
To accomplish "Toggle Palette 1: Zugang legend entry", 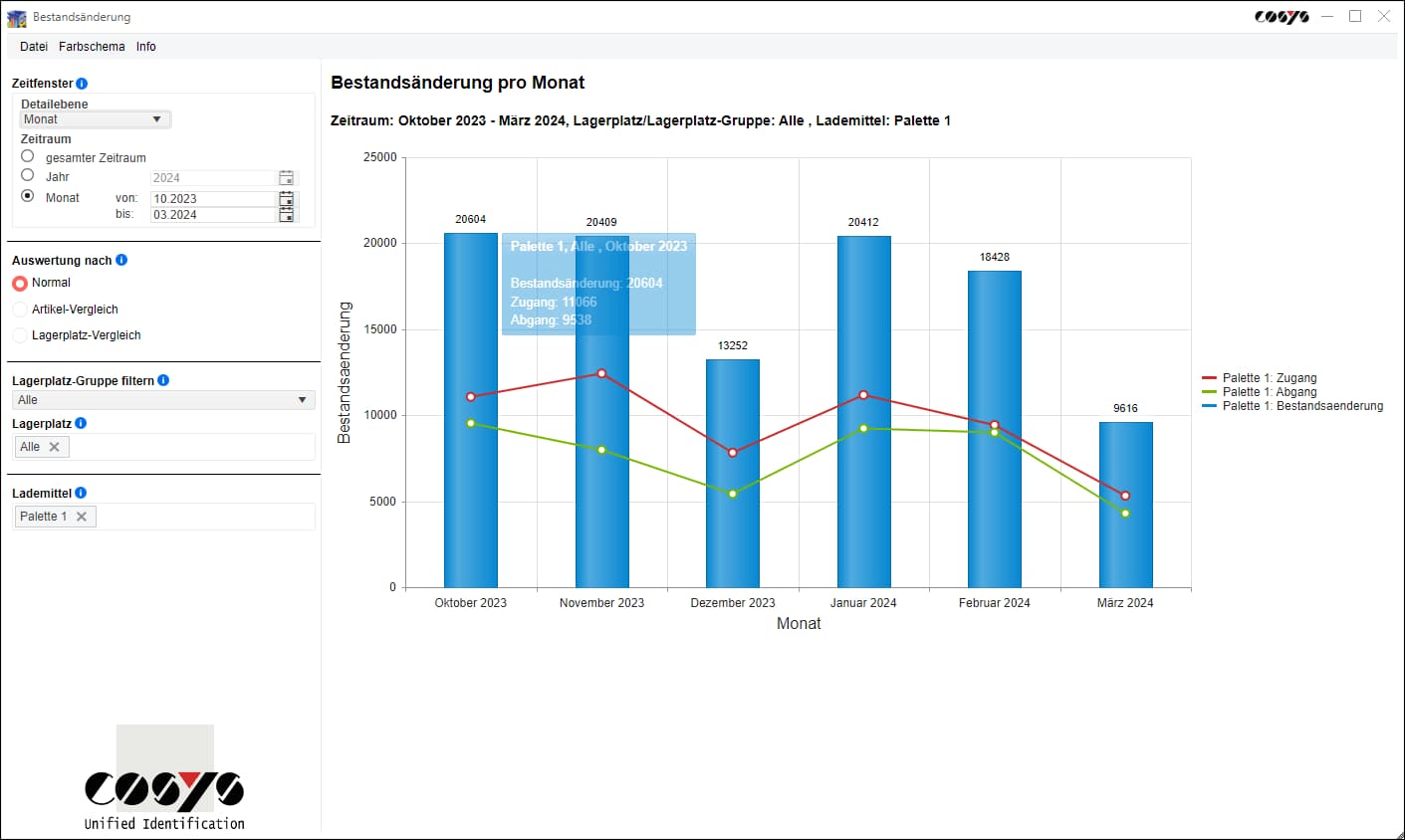I will point(1260,378).
